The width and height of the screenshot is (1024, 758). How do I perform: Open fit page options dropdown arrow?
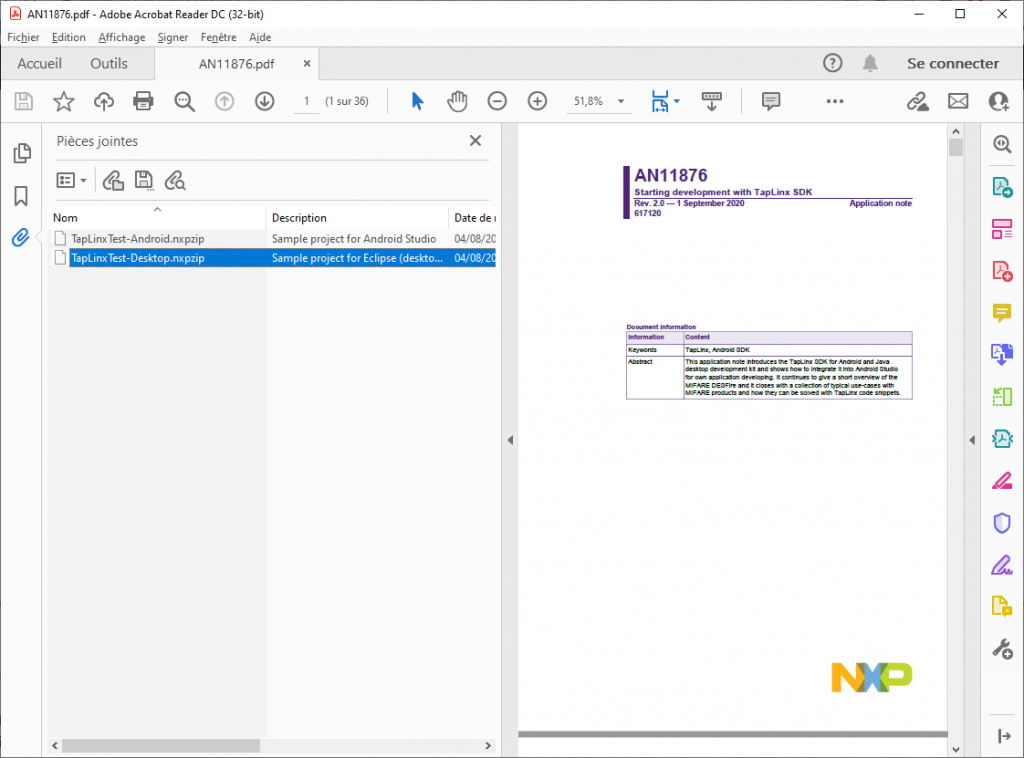(x=677, y=101)
